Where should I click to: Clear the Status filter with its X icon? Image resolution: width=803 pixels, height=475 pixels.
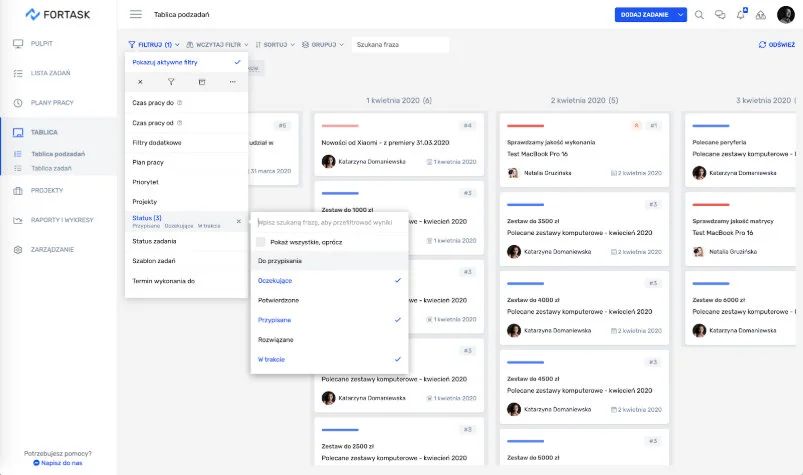point(238,220)
